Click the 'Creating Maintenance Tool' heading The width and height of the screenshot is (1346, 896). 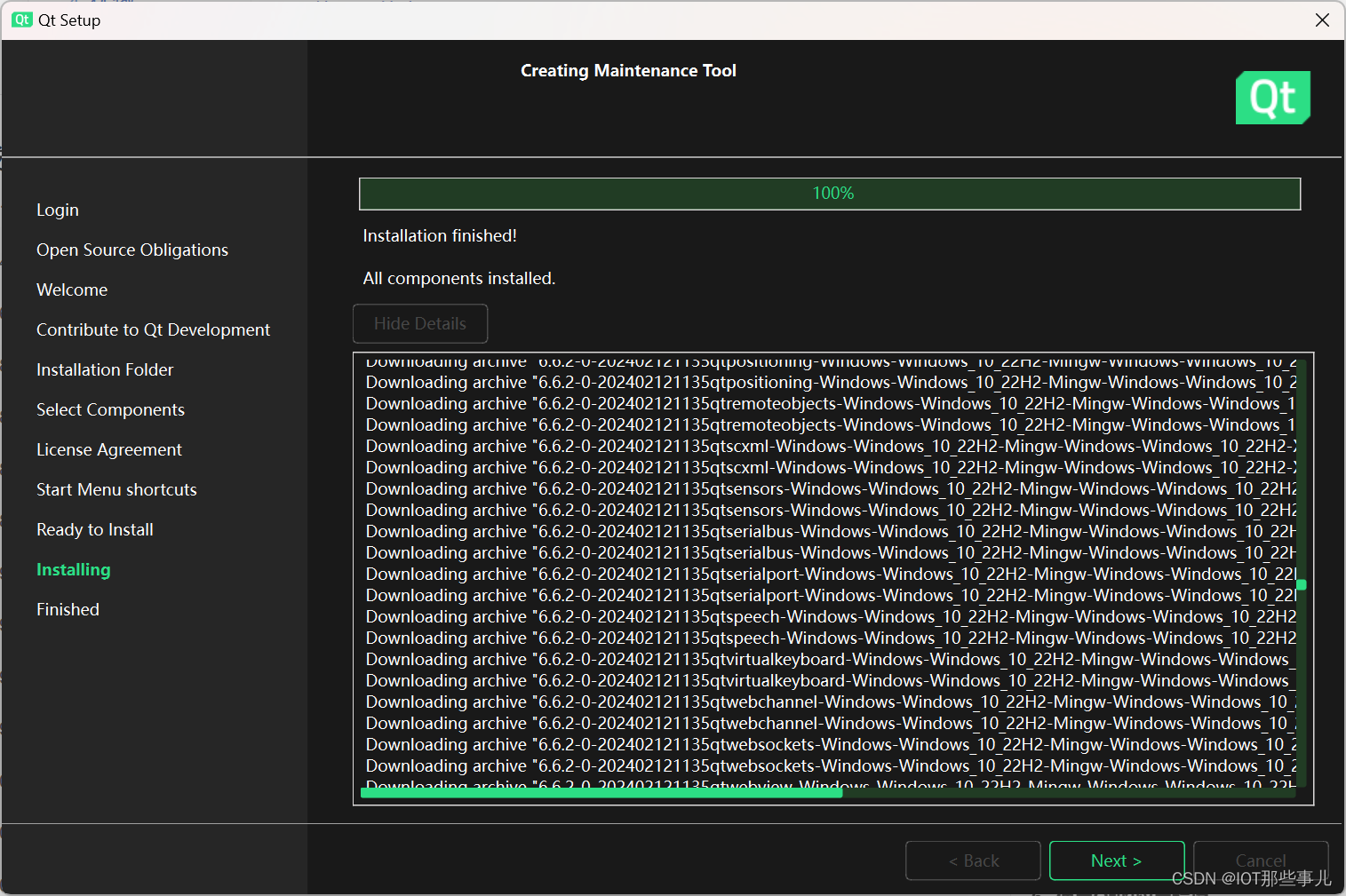click(x=628, y=70)
